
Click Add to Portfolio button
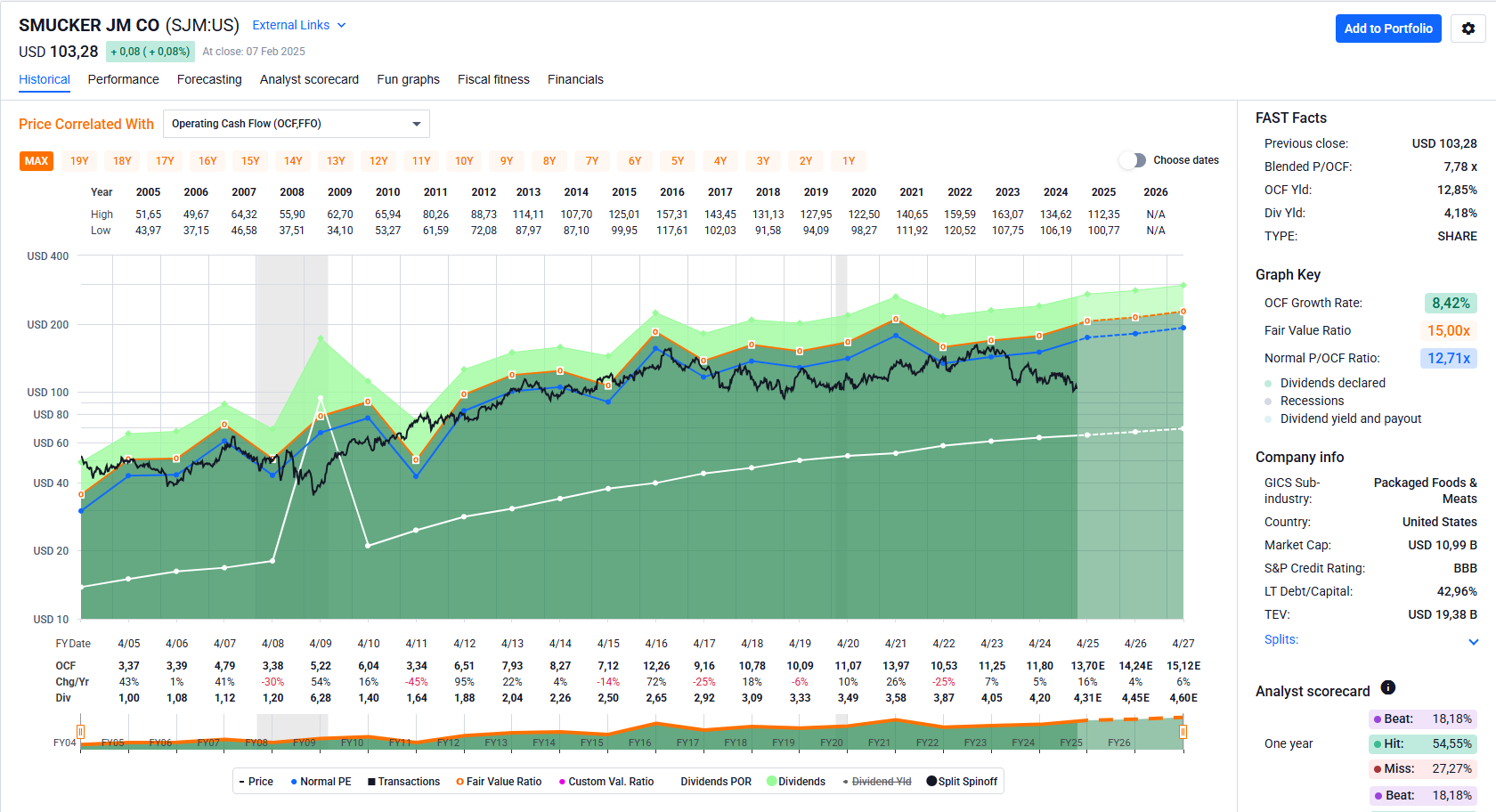click(1387, 28)
